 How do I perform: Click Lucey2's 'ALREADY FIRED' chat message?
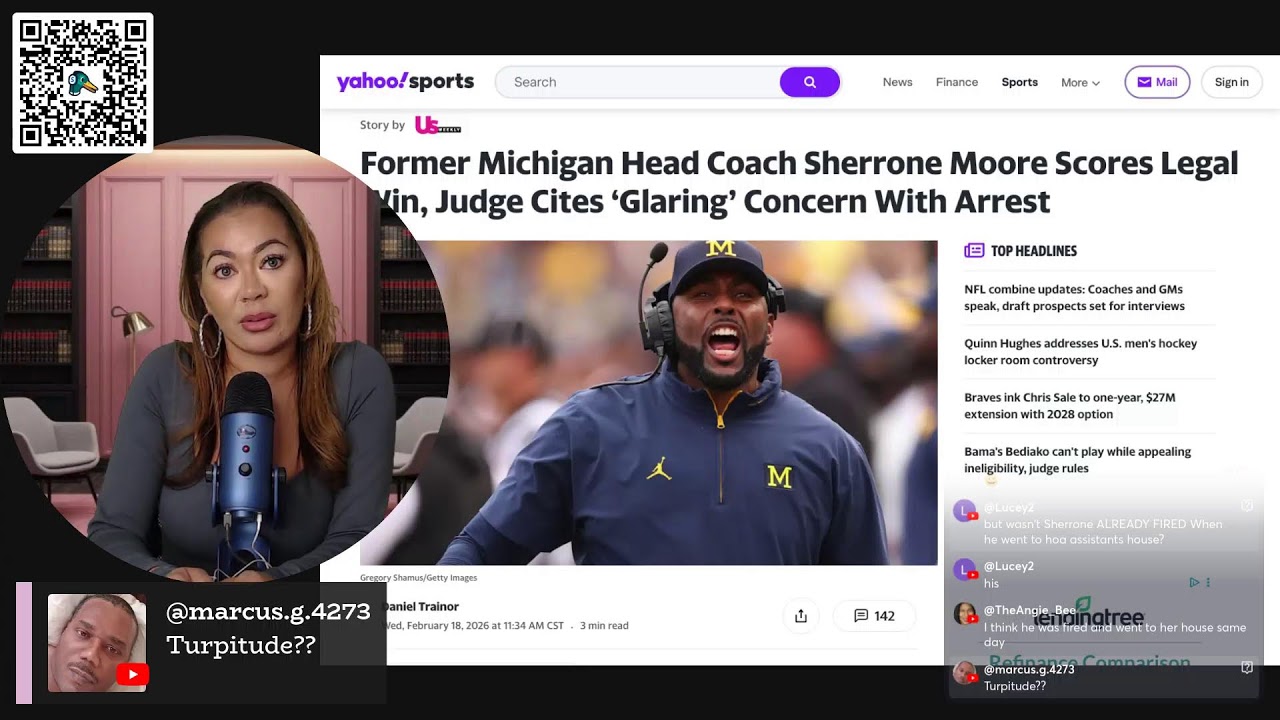(1103, 532)
